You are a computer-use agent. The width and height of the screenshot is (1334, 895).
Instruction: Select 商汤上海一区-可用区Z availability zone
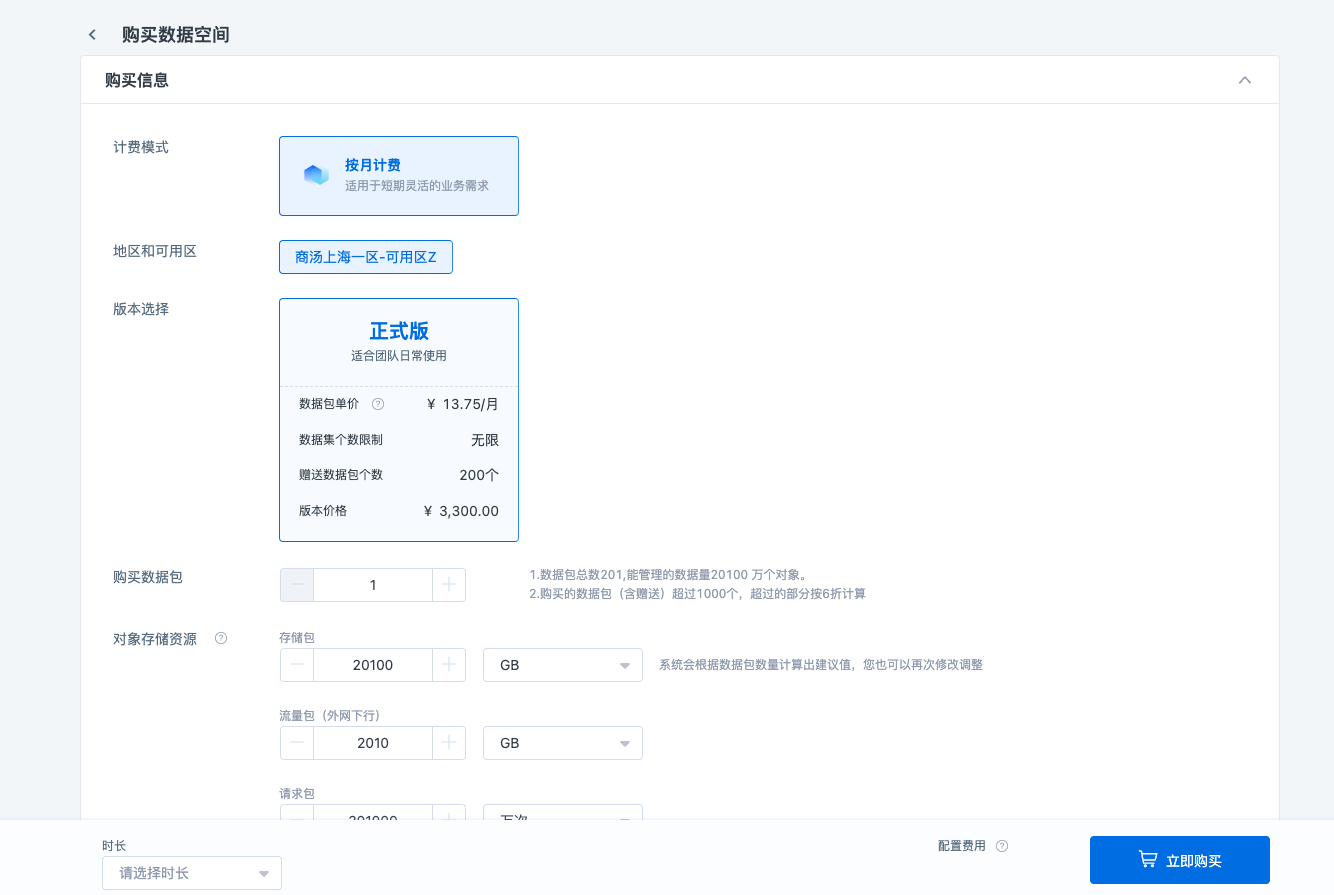point(366,257)
